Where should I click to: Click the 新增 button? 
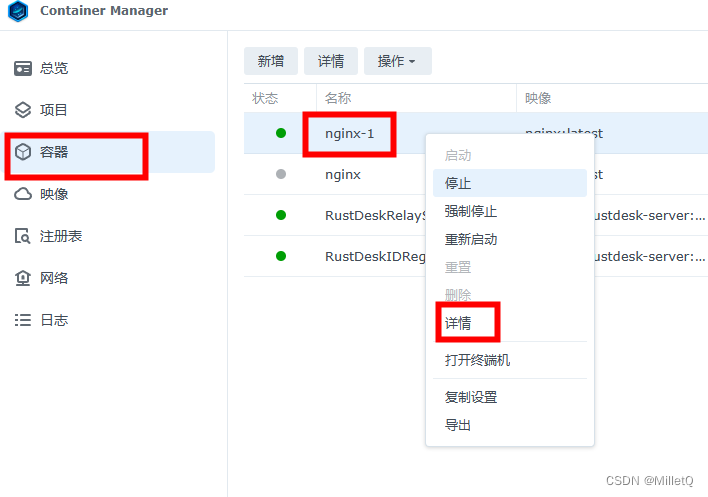coord(271,61)
